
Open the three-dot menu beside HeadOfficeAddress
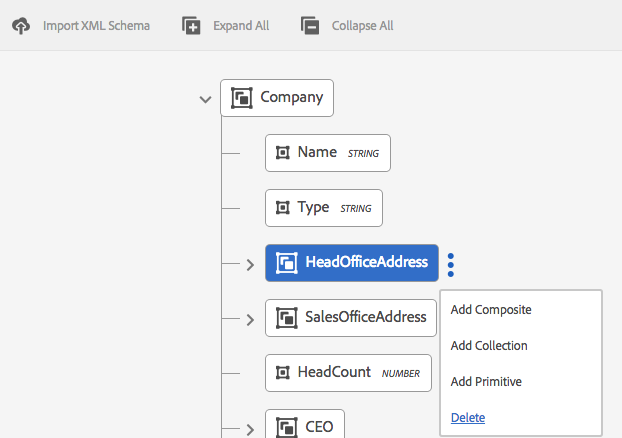coord(451,264)
